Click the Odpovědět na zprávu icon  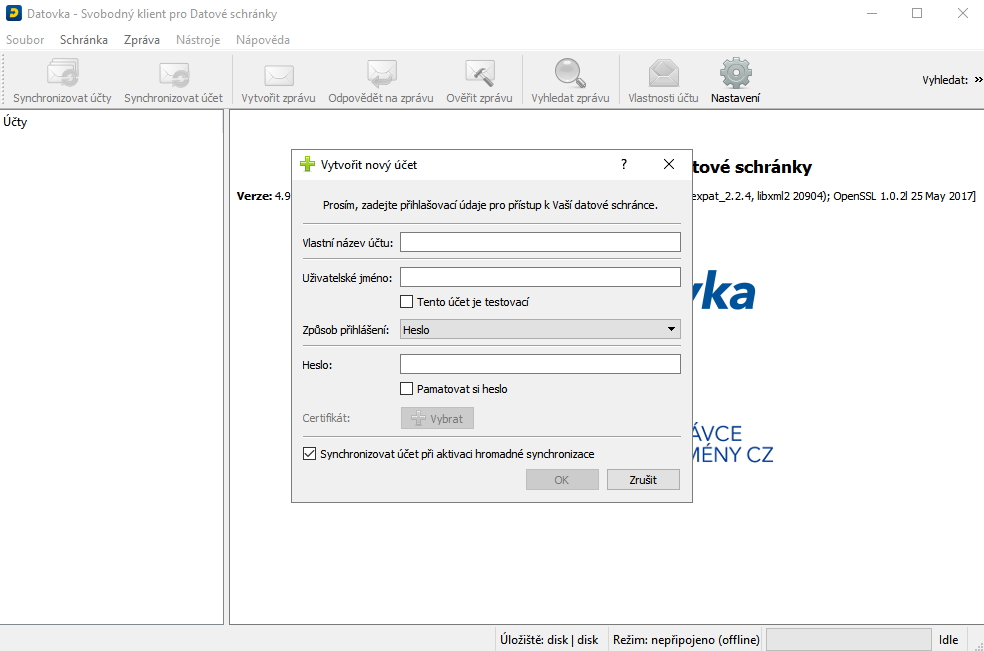point(381,73)
